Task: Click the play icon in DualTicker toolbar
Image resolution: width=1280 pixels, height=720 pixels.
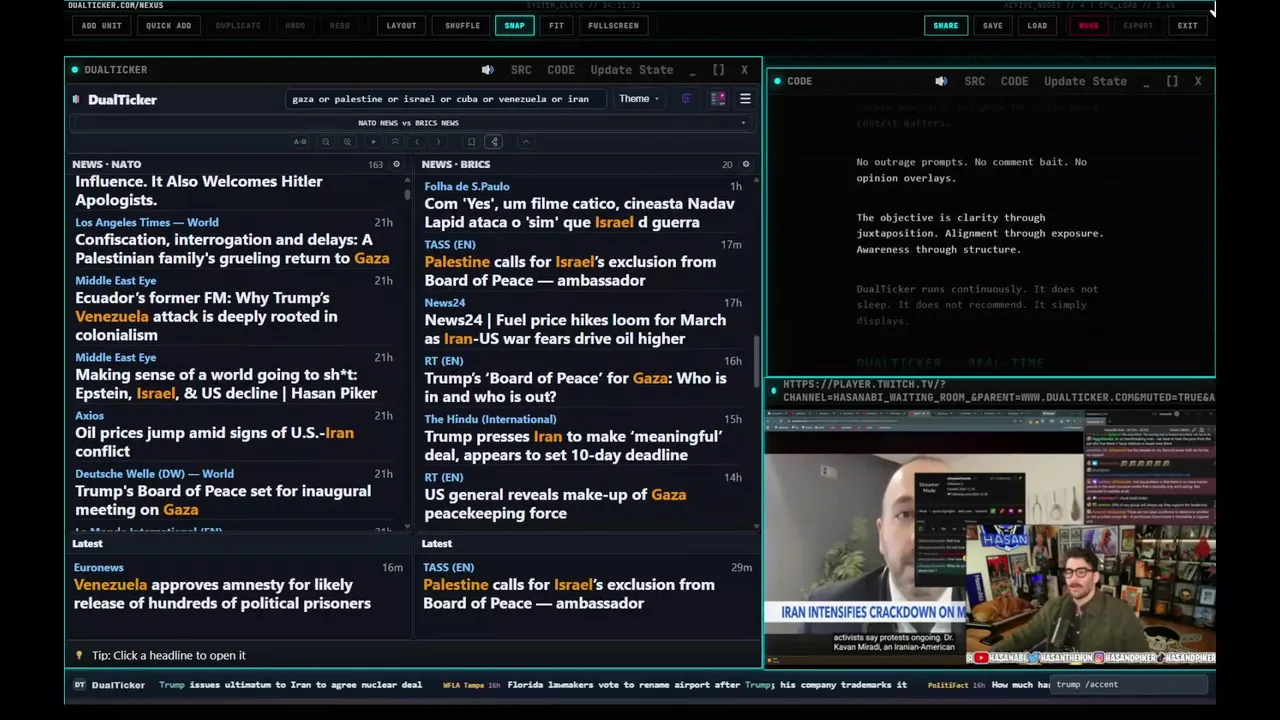Action: pyautogui.click(x=373, y=142)
